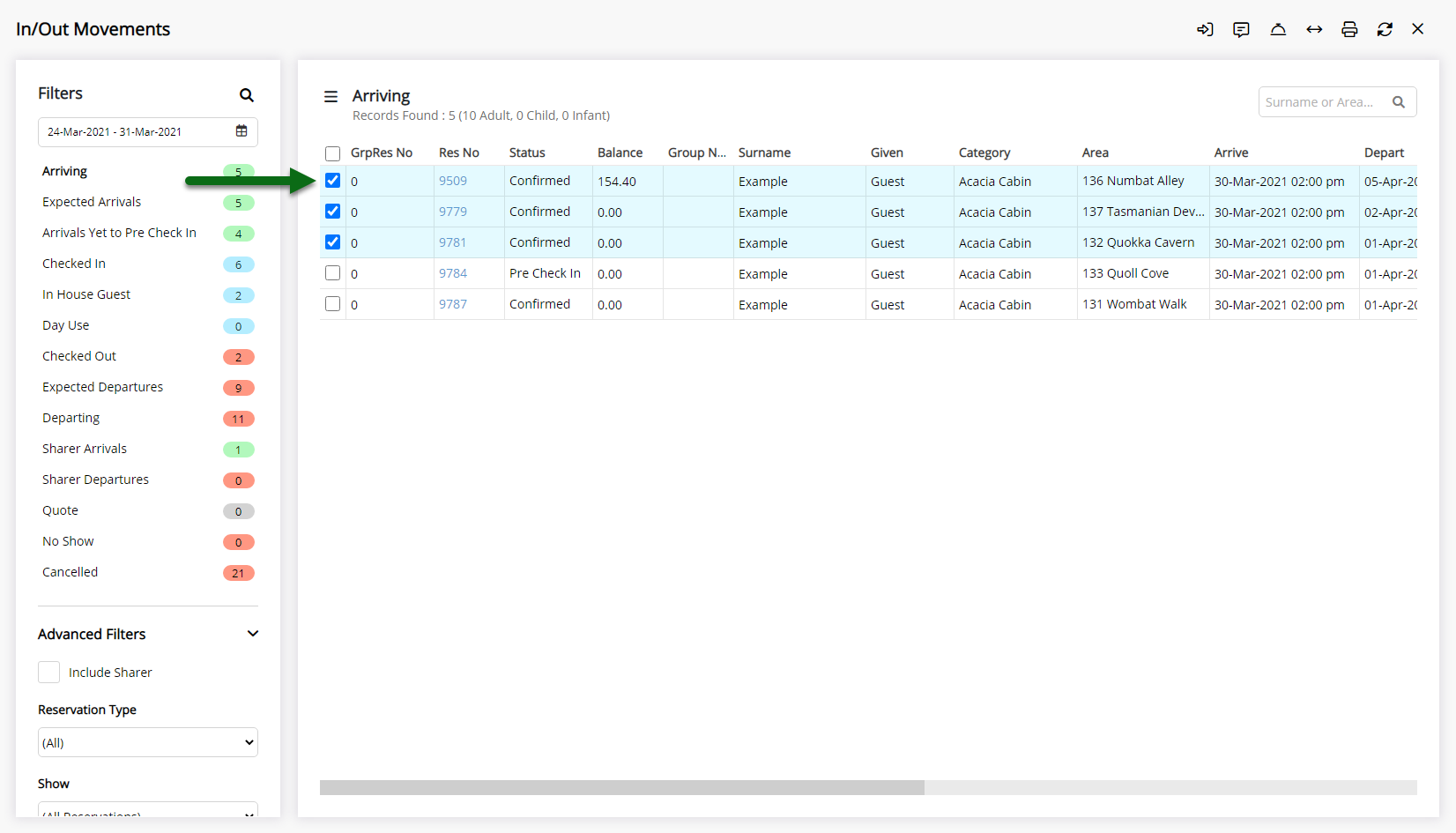Image resolution: width=1456 pixels, height=833 pixels.
Task: Sort by the Area column header
Action: click(x=1096, y=152)
